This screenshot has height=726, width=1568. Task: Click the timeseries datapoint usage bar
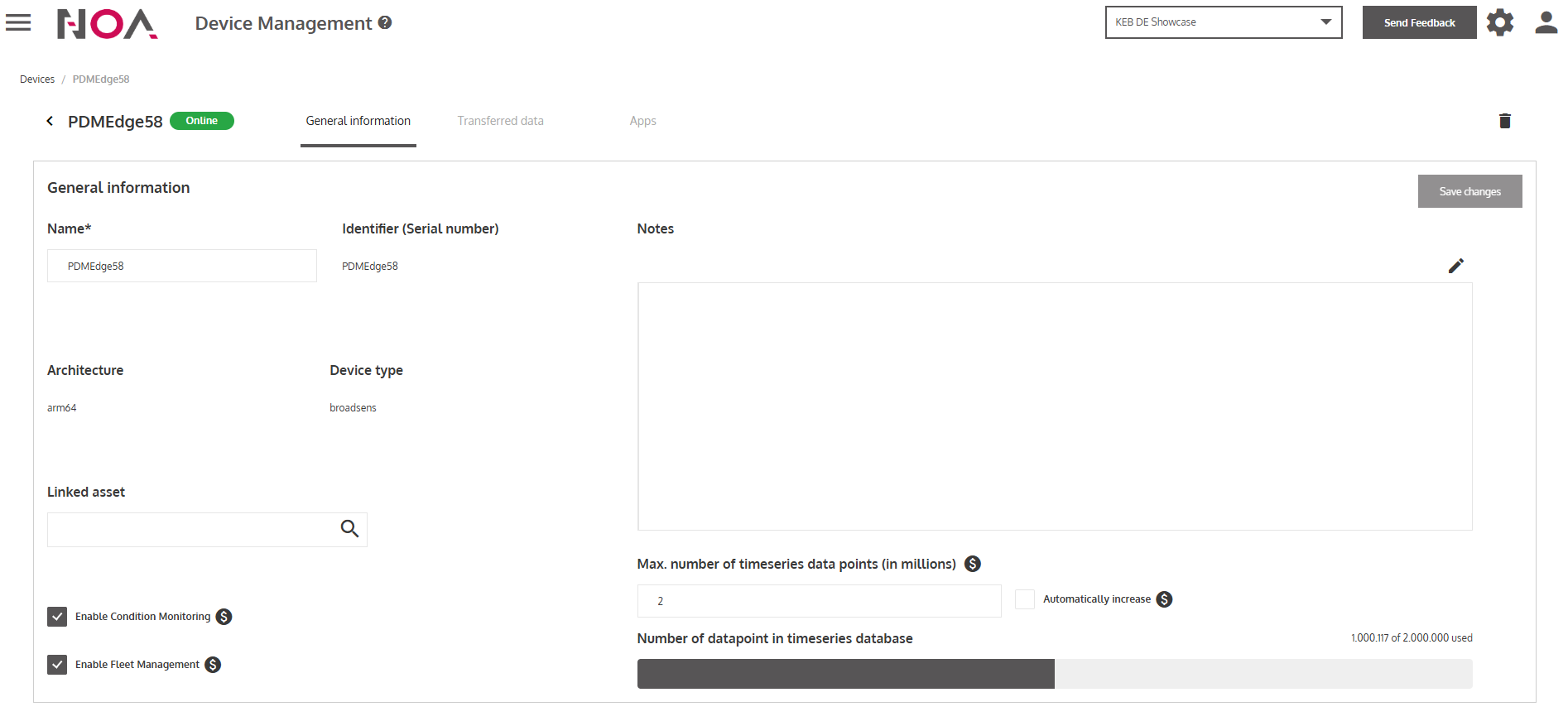click(1054, 674)
